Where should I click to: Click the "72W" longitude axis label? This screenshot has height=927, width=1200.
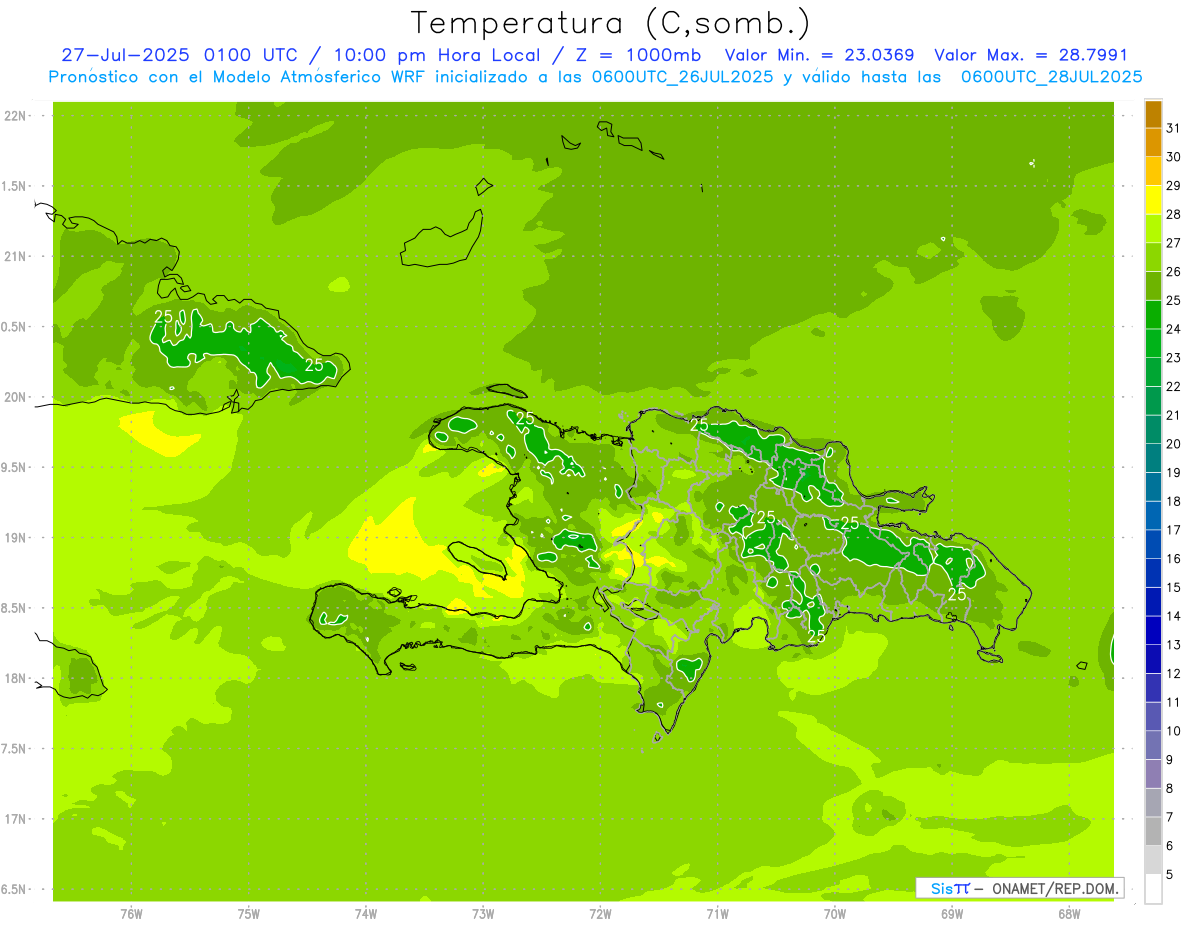click(600, 914)
